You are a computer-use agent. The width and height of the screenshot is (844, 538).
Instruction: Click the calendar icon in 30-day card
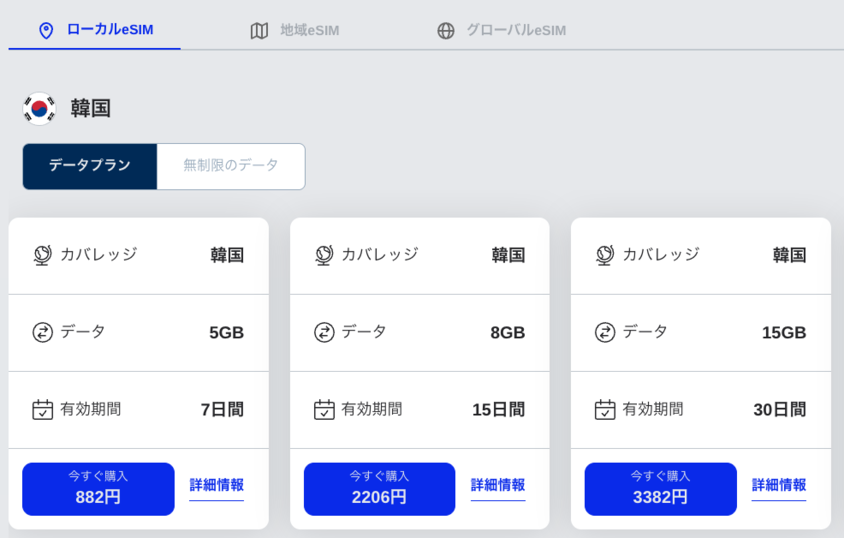click(x=605, y=409)
